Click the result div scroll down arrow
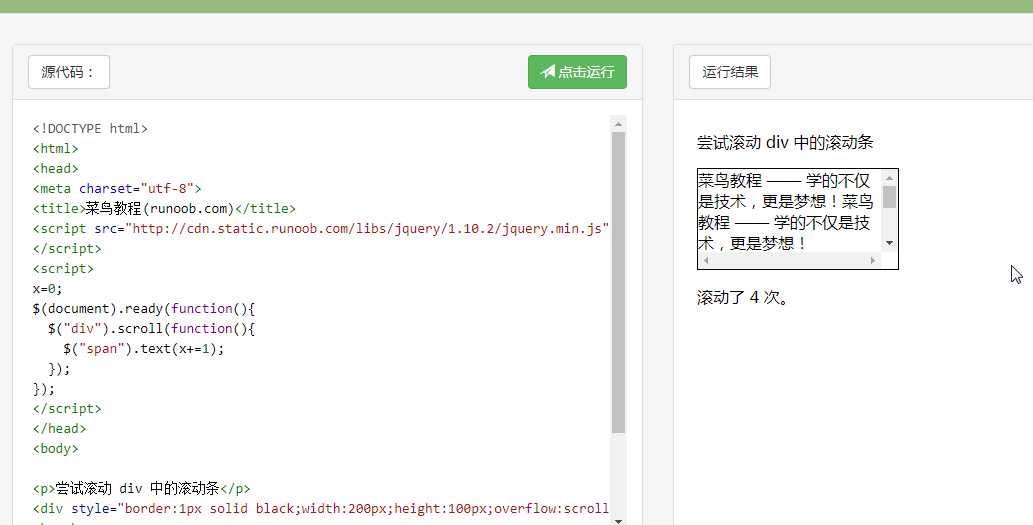 pyautogui.click(x=889, y=243)
